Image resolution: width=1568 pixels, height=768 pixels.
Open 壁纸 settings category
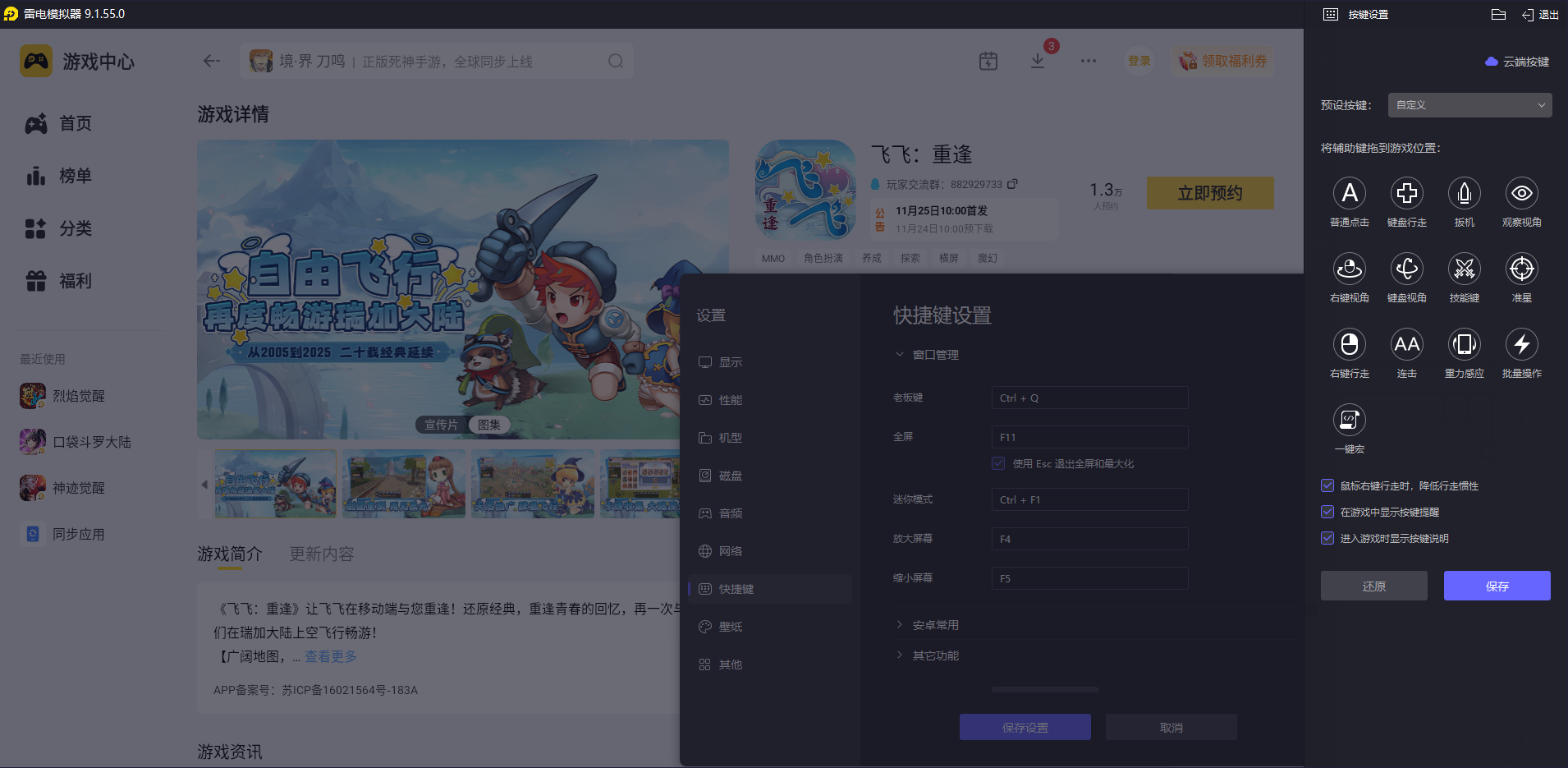(770, 627)
